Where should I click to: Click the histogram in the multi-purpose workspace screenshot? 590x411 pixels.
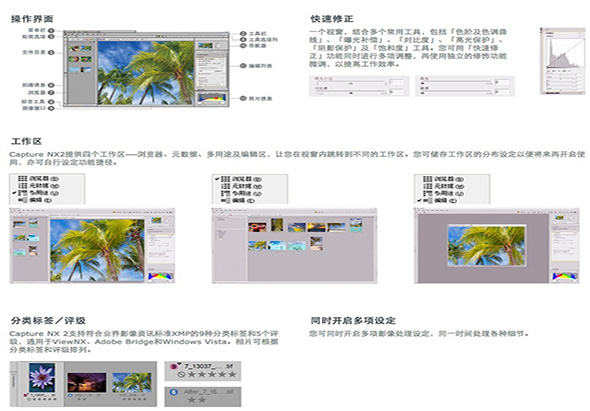pyautogui.click(x=161, y=276)
